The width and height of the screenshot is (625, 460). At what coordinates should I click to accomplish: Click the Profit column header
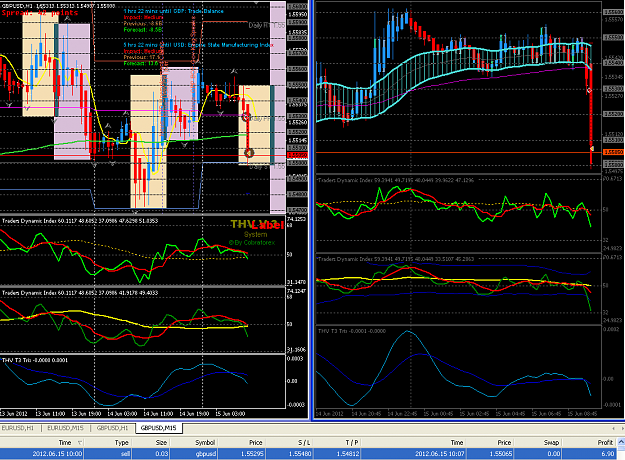click(x=605, y=442)
